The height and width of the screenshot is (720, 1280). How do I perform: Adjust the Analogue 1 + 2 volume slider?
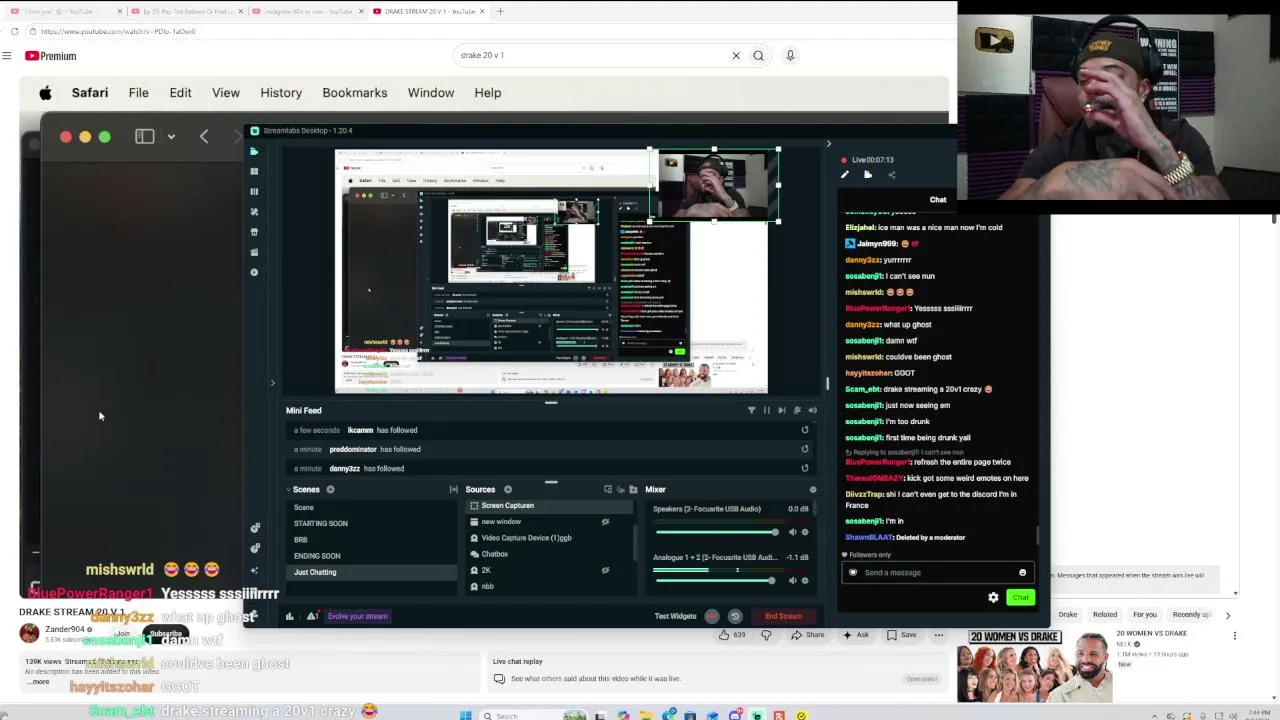pyautogui.click(x=716, y=580)
